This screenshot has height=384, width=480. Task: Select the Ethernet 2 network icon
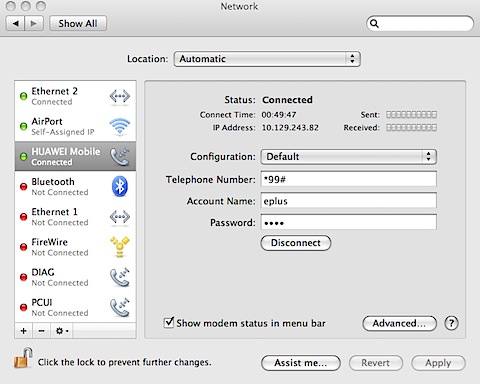tap(120, 96)
